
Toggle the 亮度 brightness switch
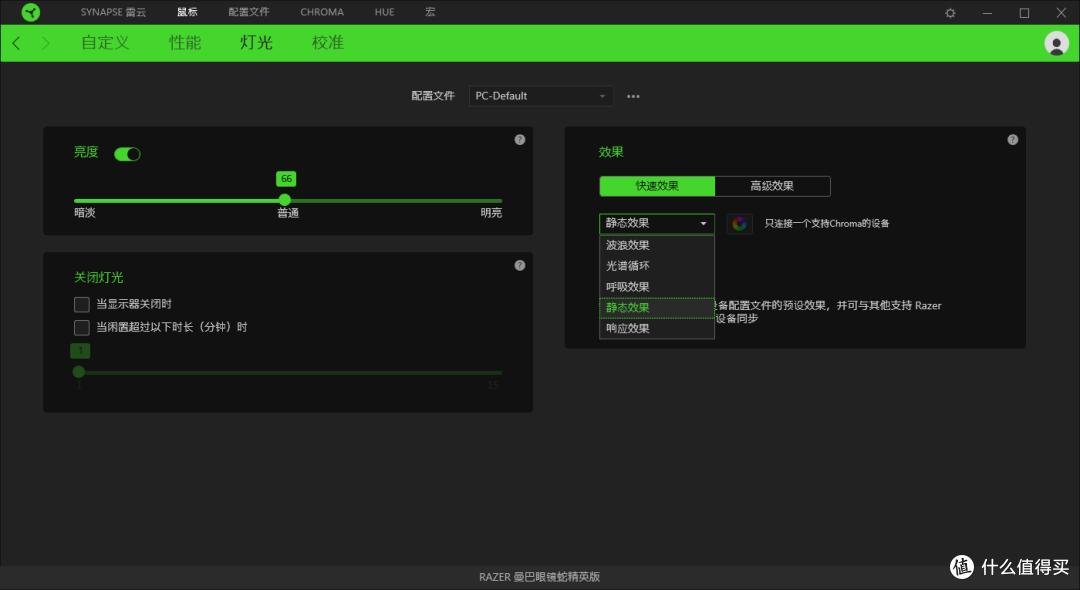127,154
